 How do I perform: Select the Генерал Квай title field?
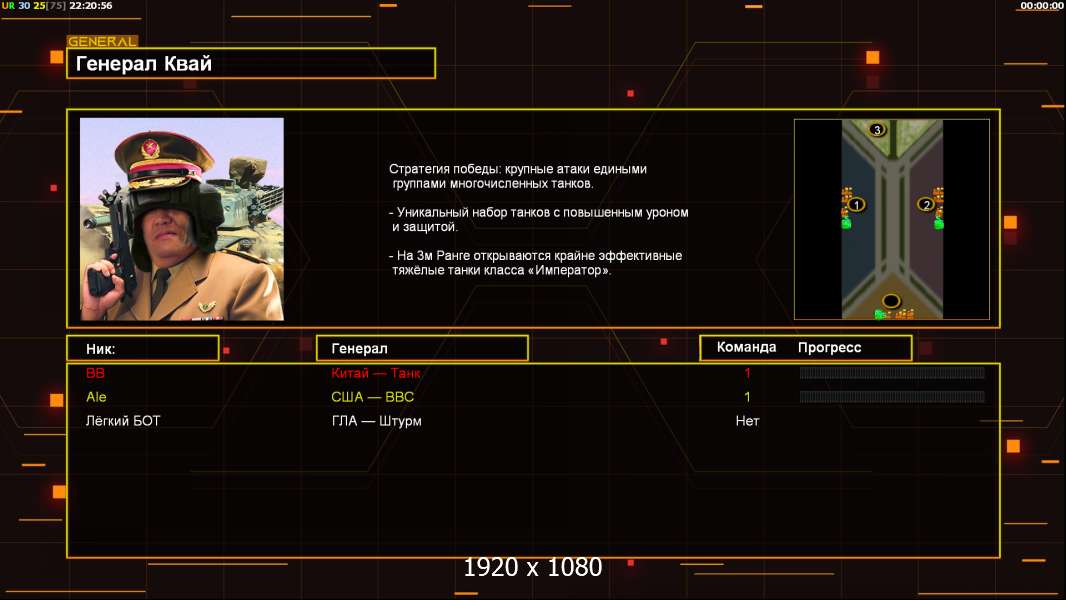(x=251, y=63)
